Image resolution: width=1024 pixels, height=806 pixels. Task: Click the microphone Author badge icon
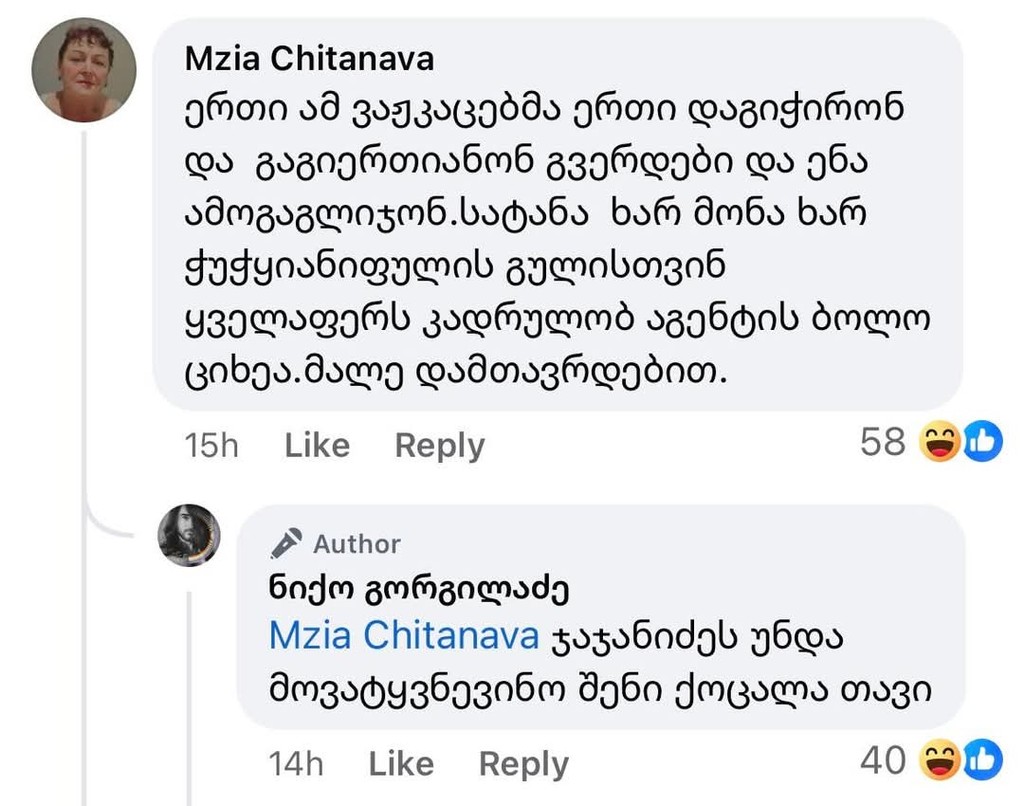pos(287,544)
